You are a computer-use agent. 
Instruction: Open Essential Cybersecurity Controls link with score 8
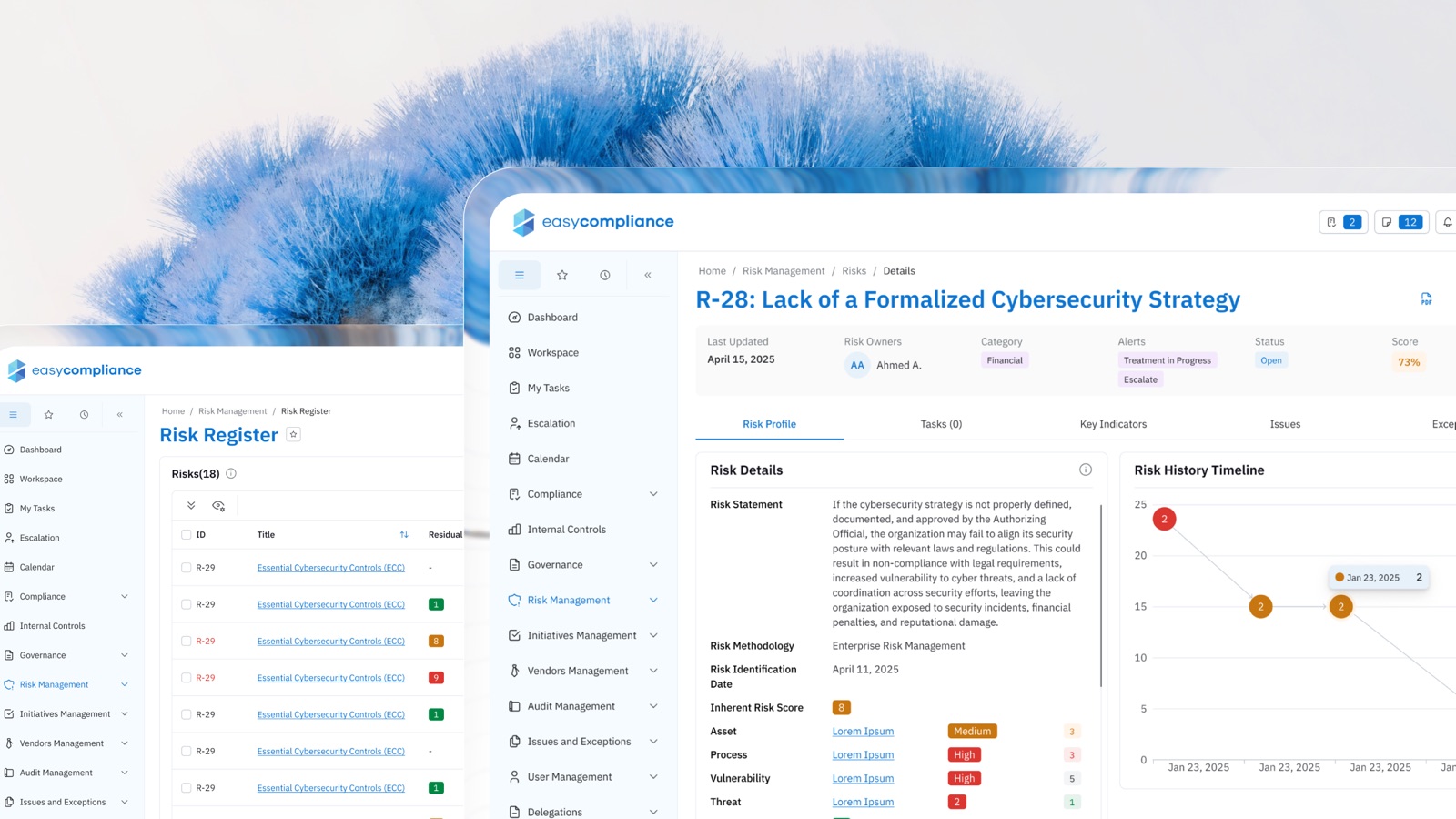click(330, 642)
